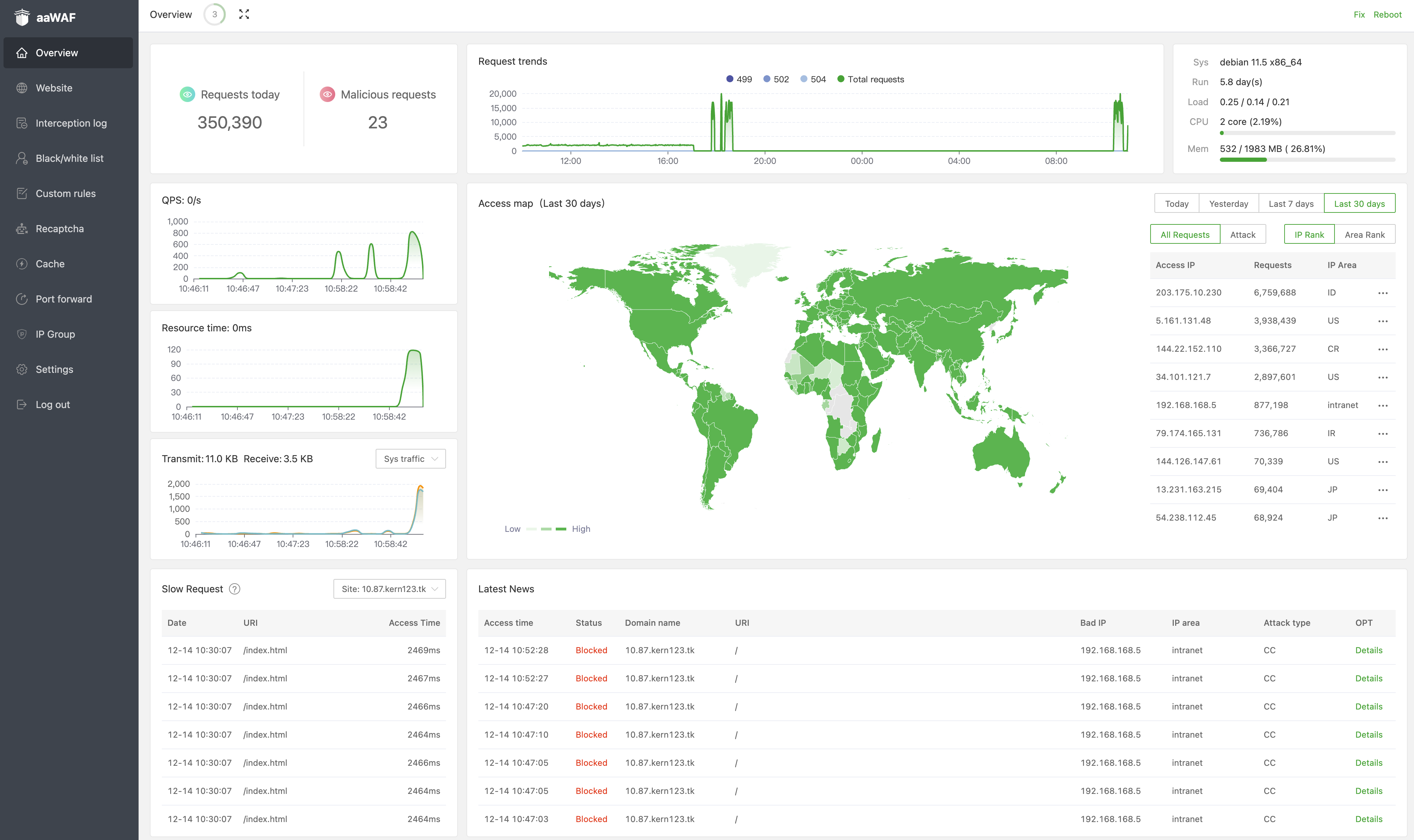Screen dimensions: 1414x840
Task: Expand the Sys traffic dropdown
Action: click(410, 458)
